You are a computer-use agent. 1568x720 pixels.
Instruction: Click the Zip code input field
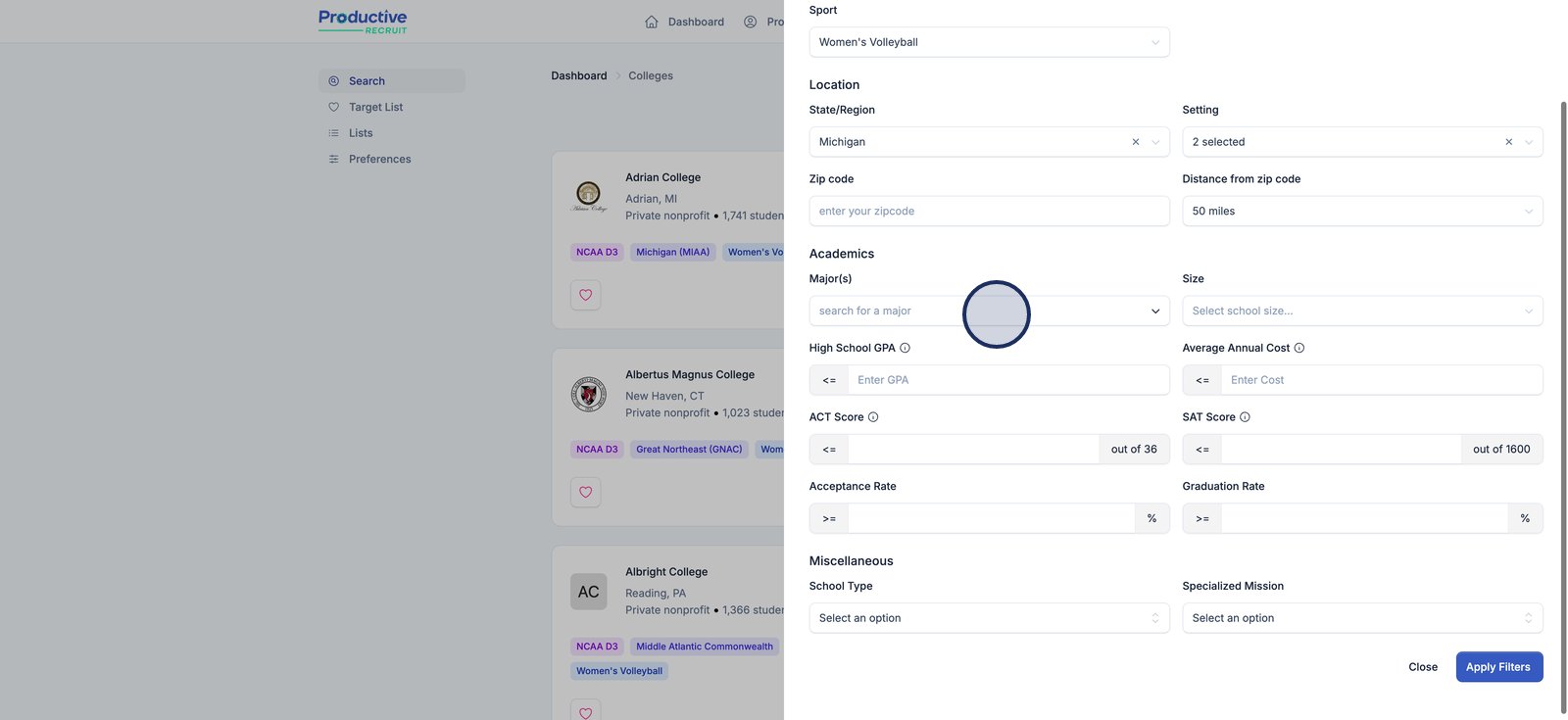click(x=989, y=212)
